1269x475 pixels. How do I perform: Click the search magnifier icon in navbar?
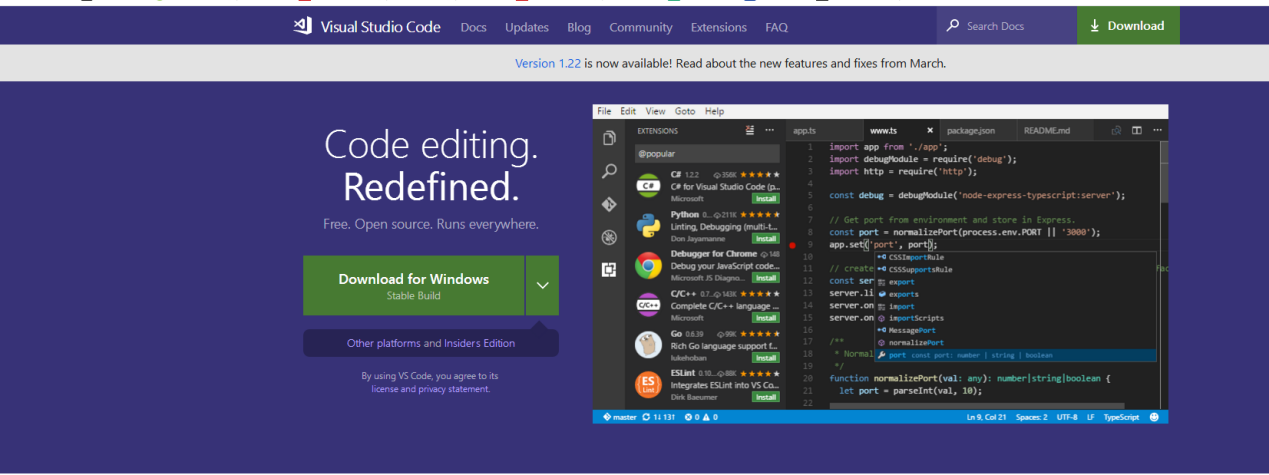(x=952, y=26)
